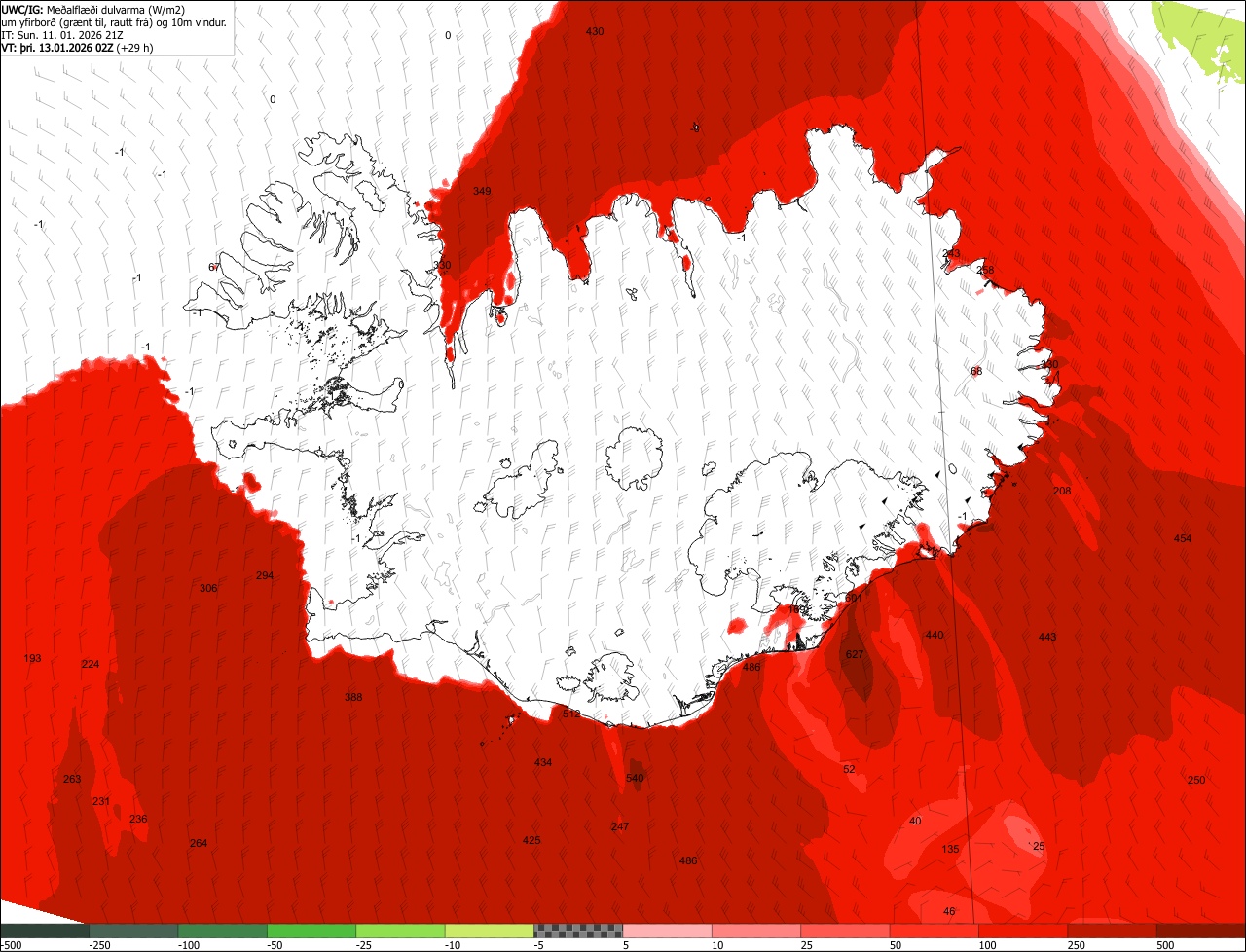The height and width of the screenshot is (952, 1246).
Task: Click the legend label -500
Action: [x=12, y=945]
